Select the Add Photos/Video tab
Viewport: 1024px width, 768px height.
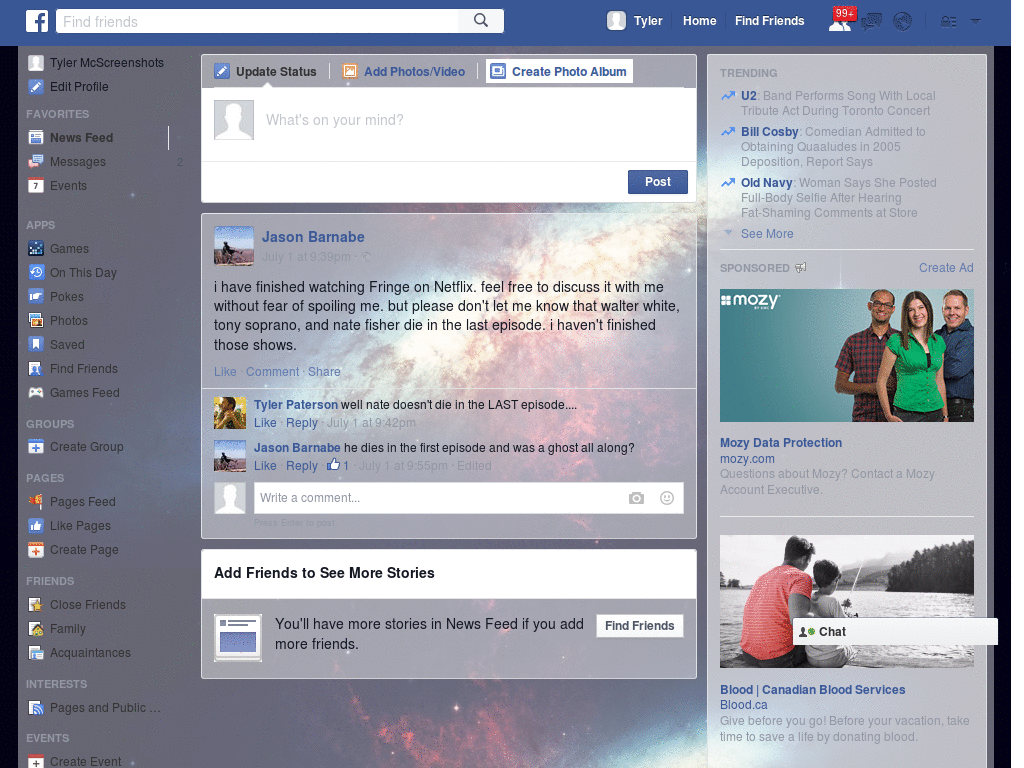404,71
